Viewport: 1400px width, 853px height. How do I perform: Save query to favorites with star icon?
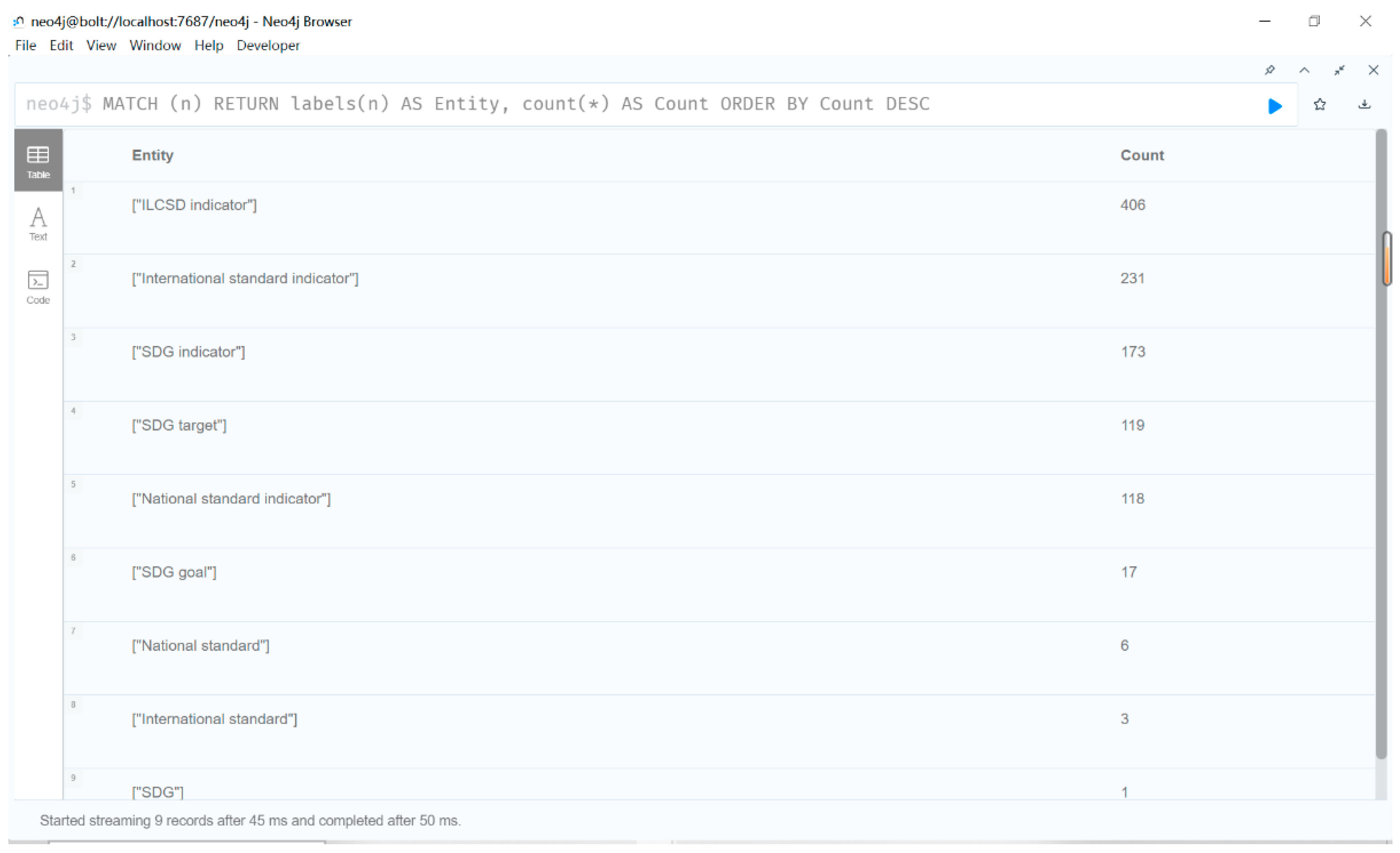point(1319,104)
